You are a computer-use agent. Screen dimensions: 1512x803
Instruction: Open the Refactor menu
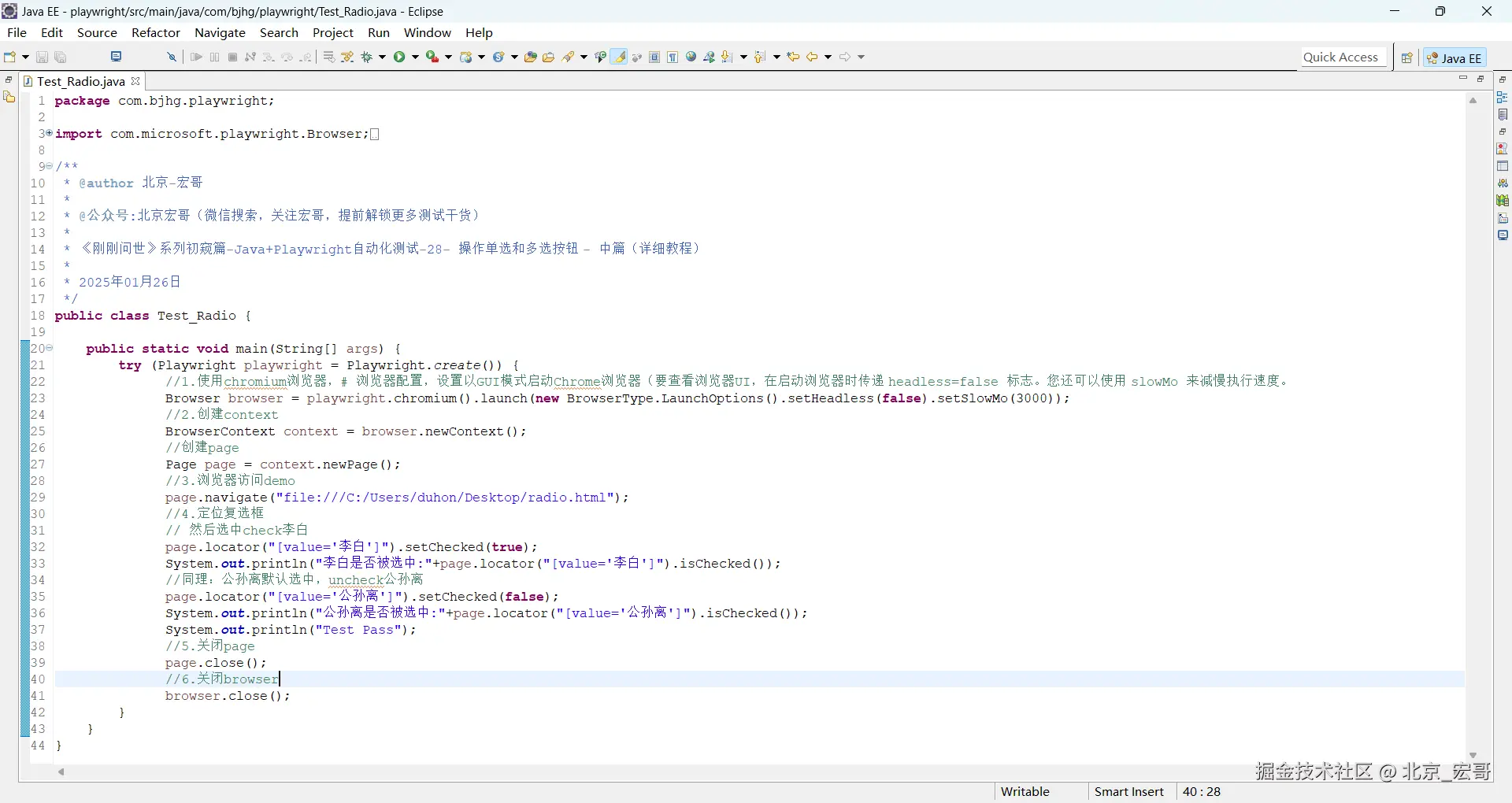(x=156, y=32)
